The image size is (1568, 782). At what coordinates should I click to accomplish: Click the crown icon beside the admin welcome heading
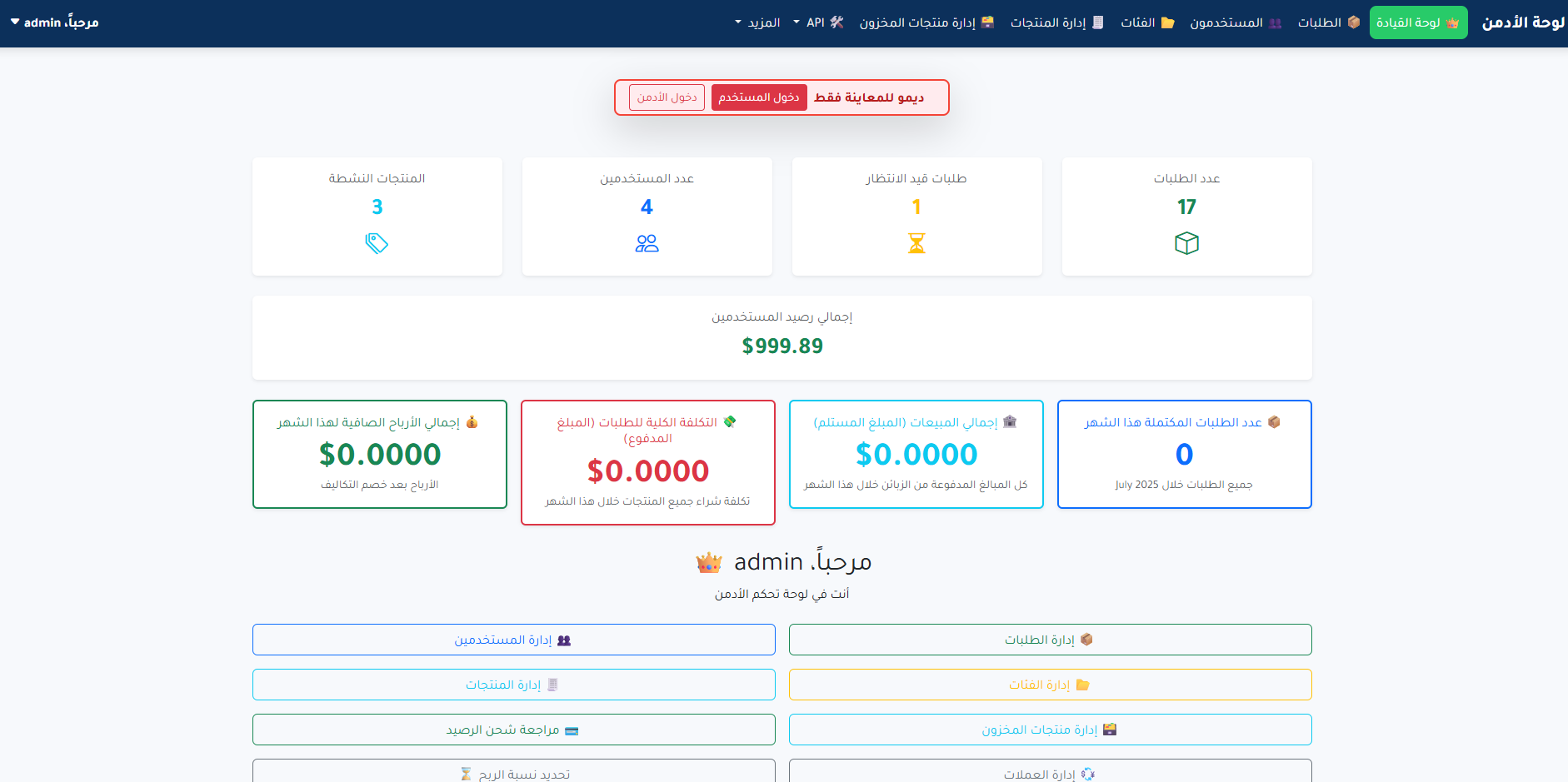(709, 563)
